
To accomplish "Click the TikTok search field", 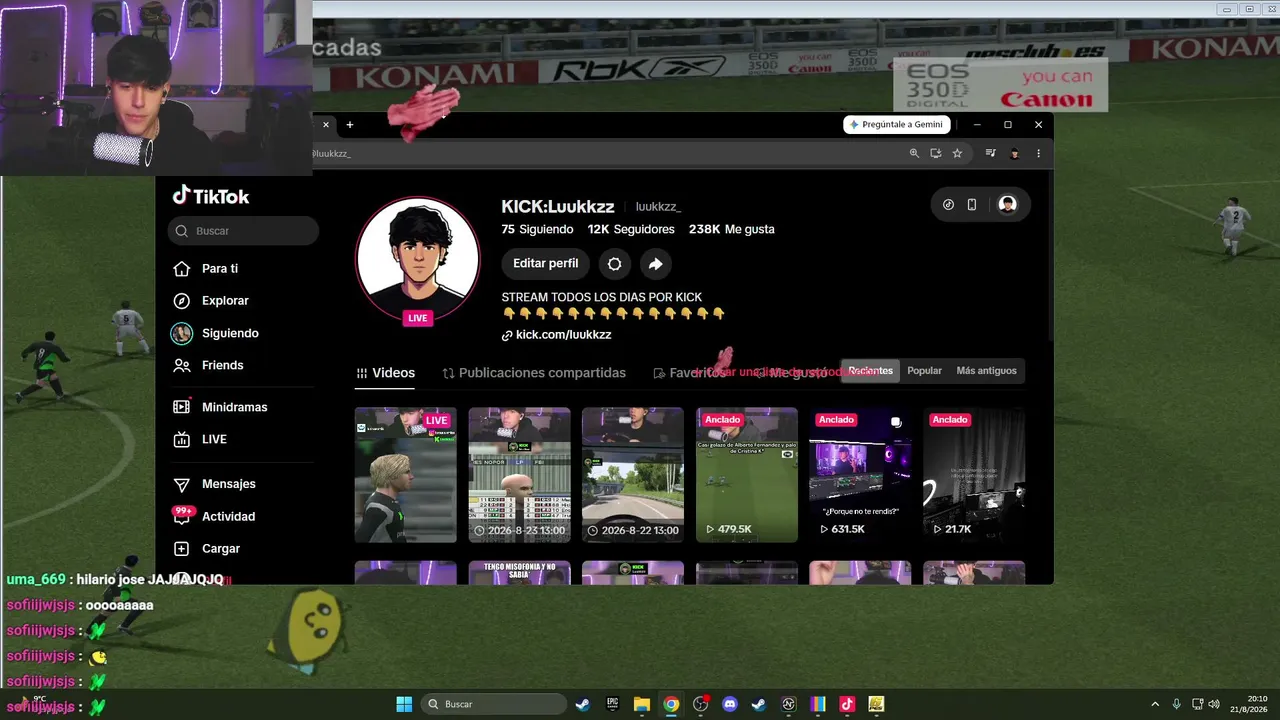I will click(243, 231).
